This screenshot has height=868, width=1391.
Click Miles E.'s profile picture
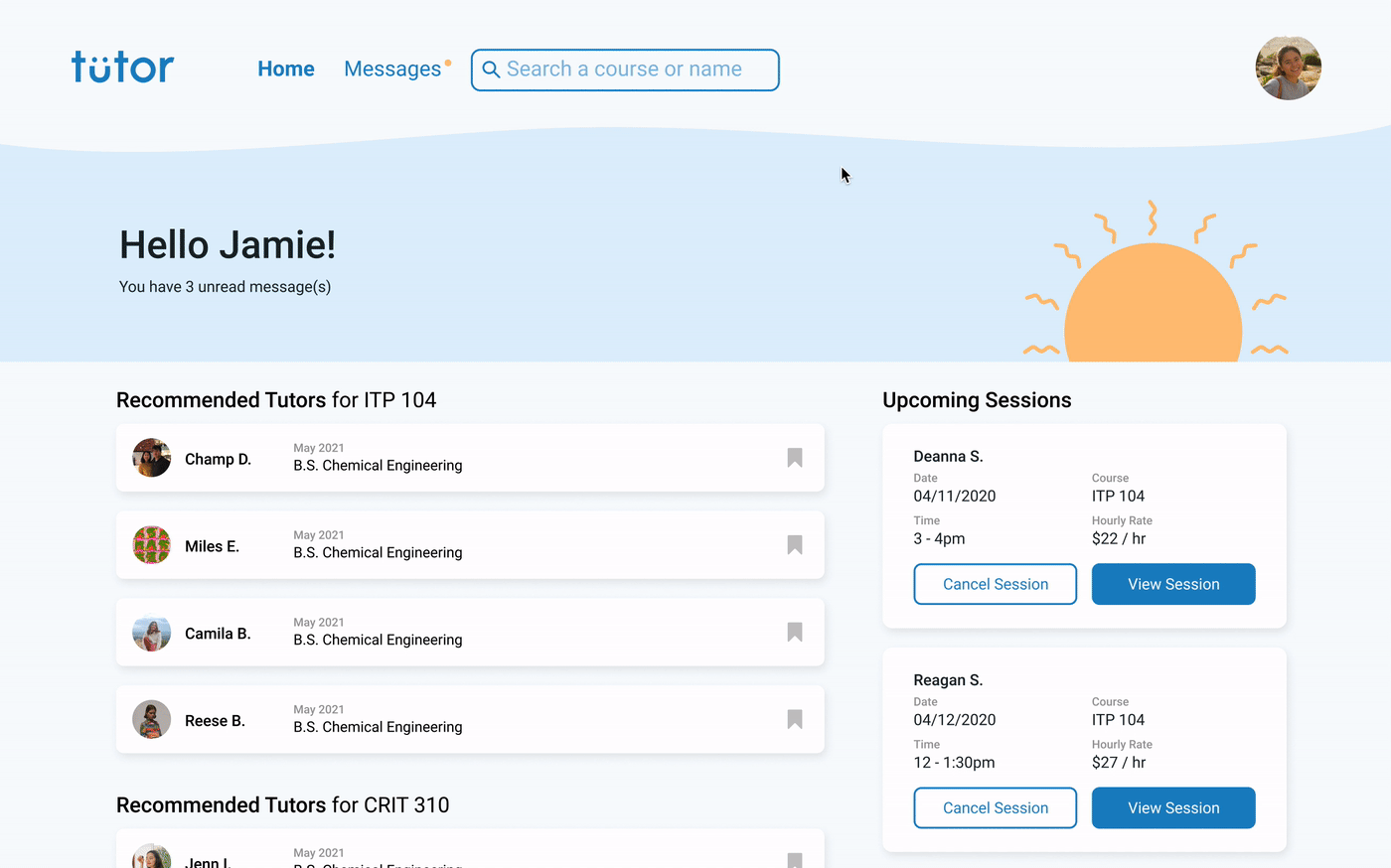(x=152, y=545)
